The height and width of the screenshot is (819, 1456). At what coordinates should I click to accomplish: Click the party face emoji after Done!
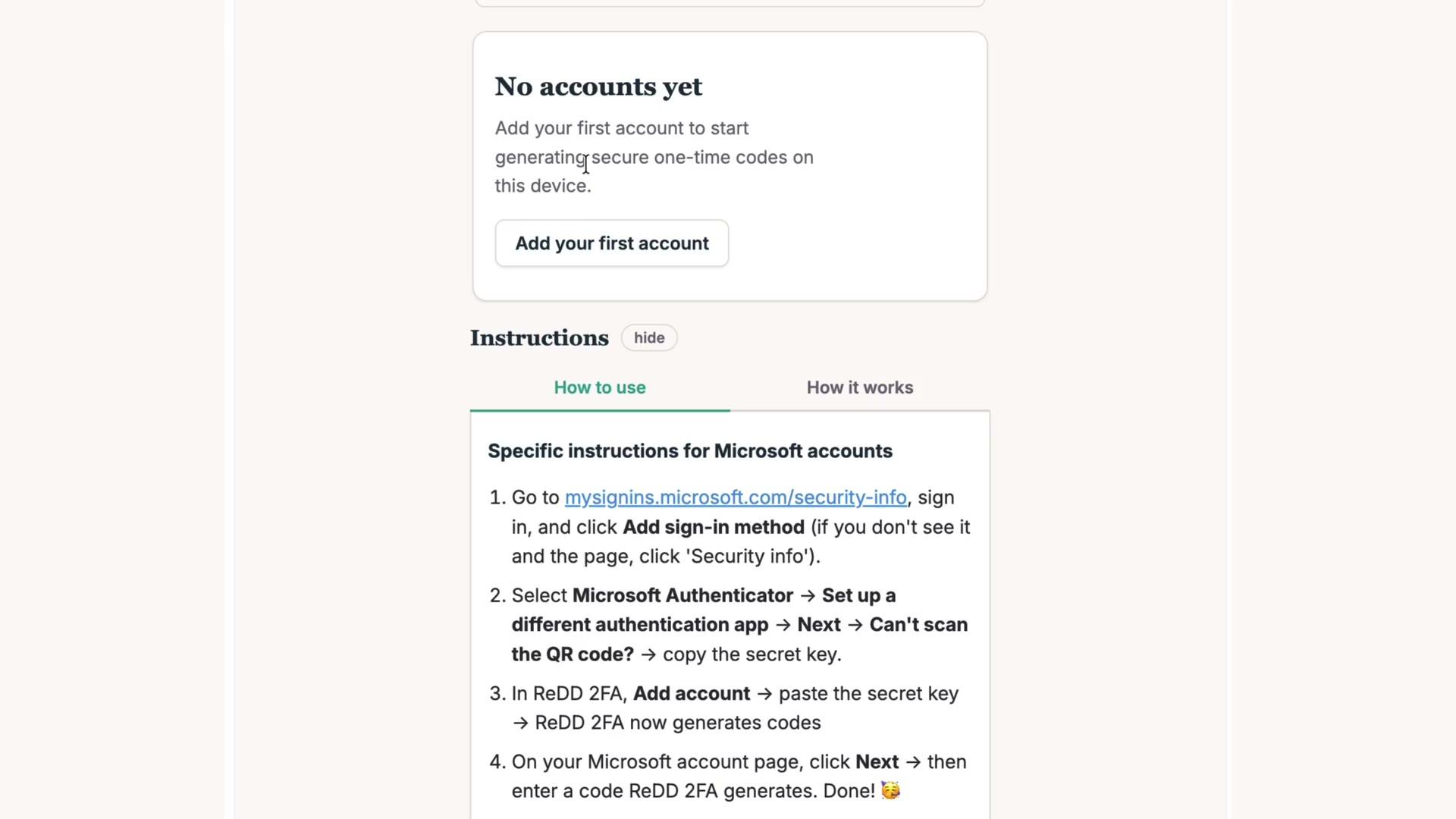[x=891, y=791]
